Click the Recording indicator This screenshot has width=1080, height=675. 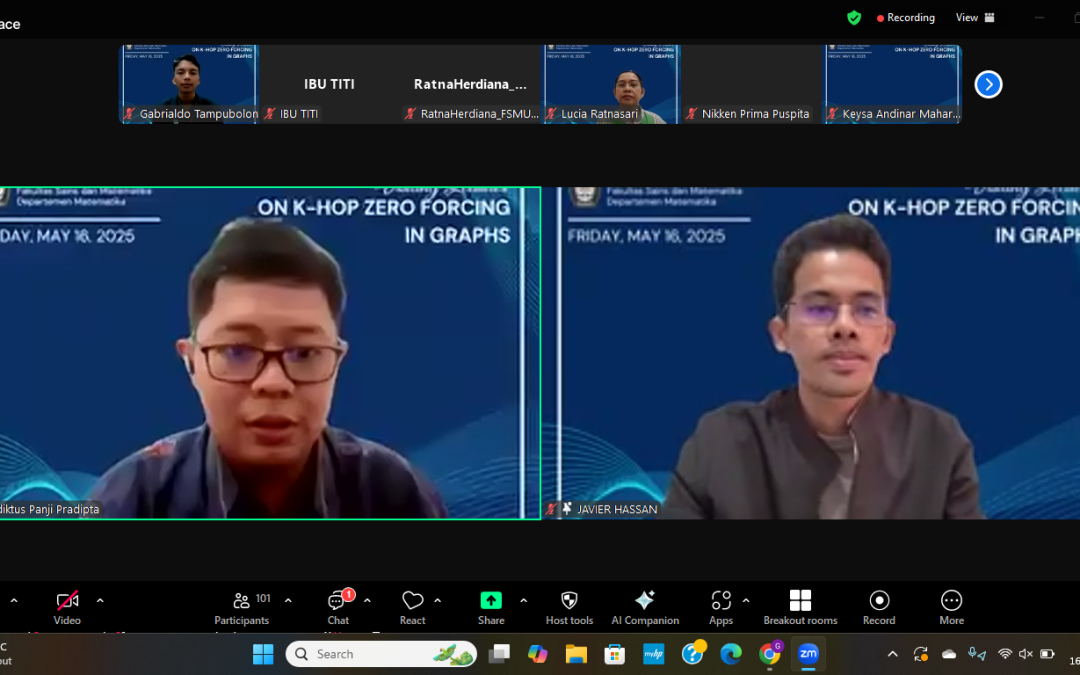904,17
